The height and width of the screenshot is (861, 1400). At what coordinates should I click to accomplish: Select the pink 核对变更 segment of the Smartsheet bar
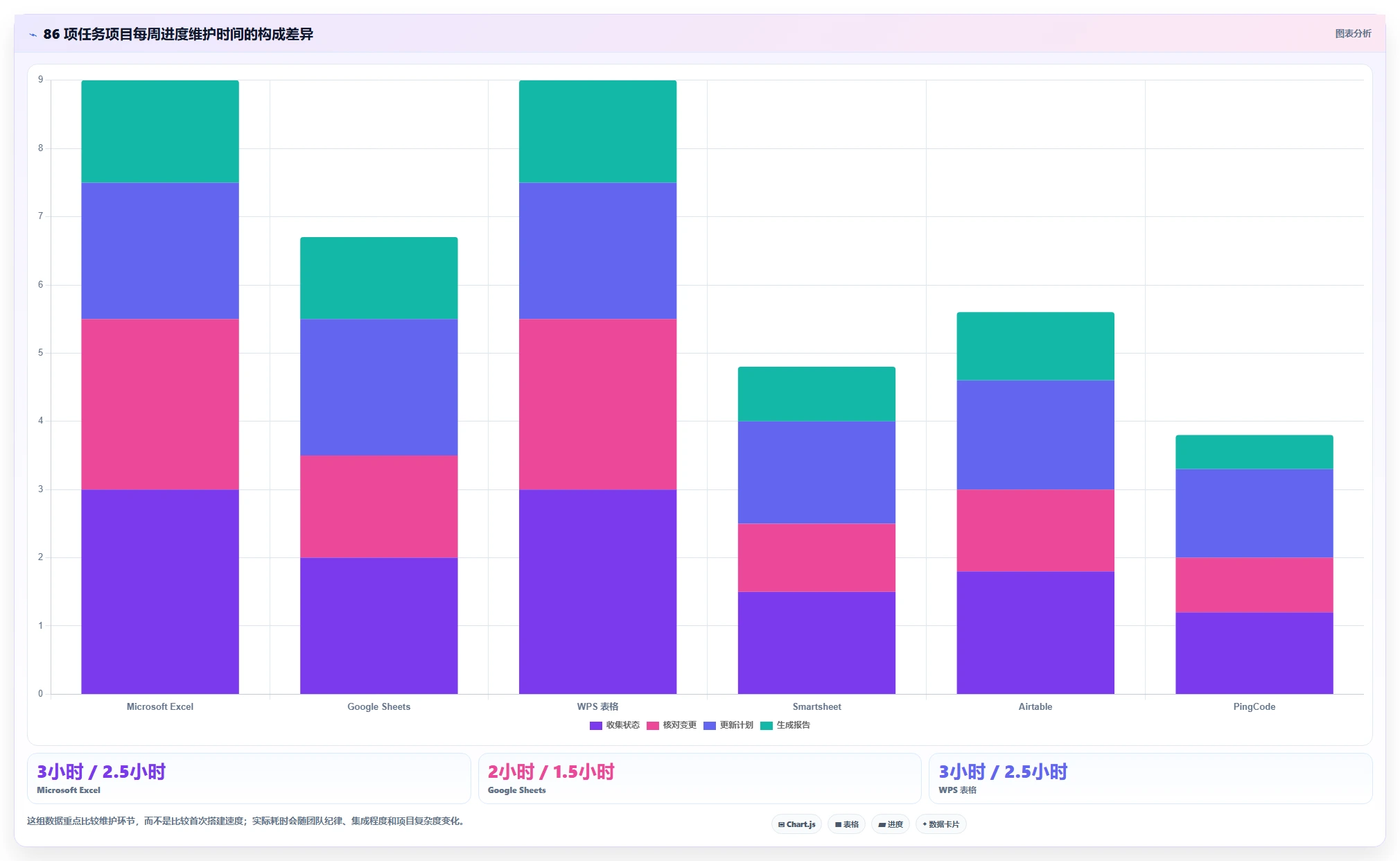pyautogui.click(x=816, y=557)
